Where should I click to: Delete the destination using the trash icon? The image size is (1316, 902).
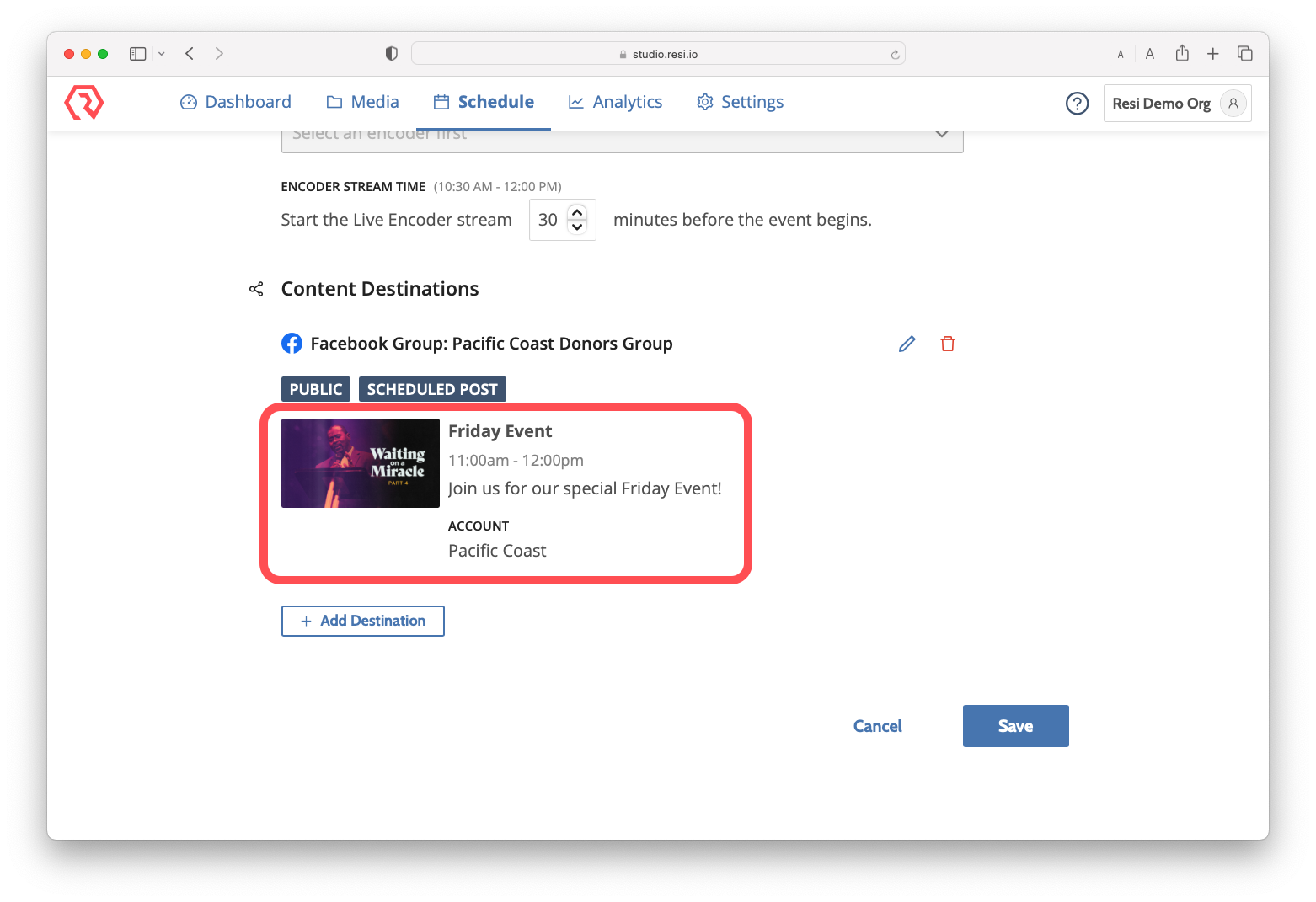(947, 344)
